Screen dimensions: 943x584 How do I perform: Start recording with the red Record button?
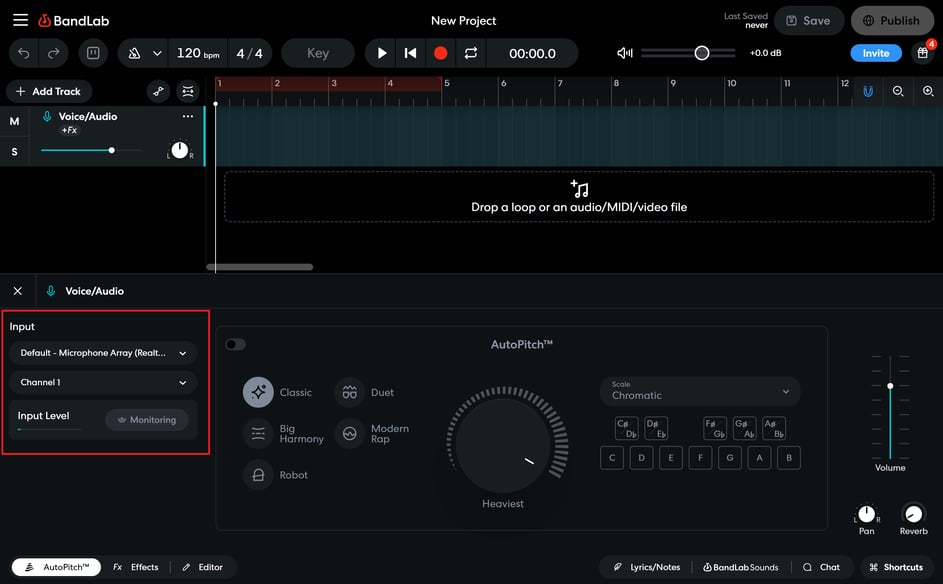[x=440, y=54]
